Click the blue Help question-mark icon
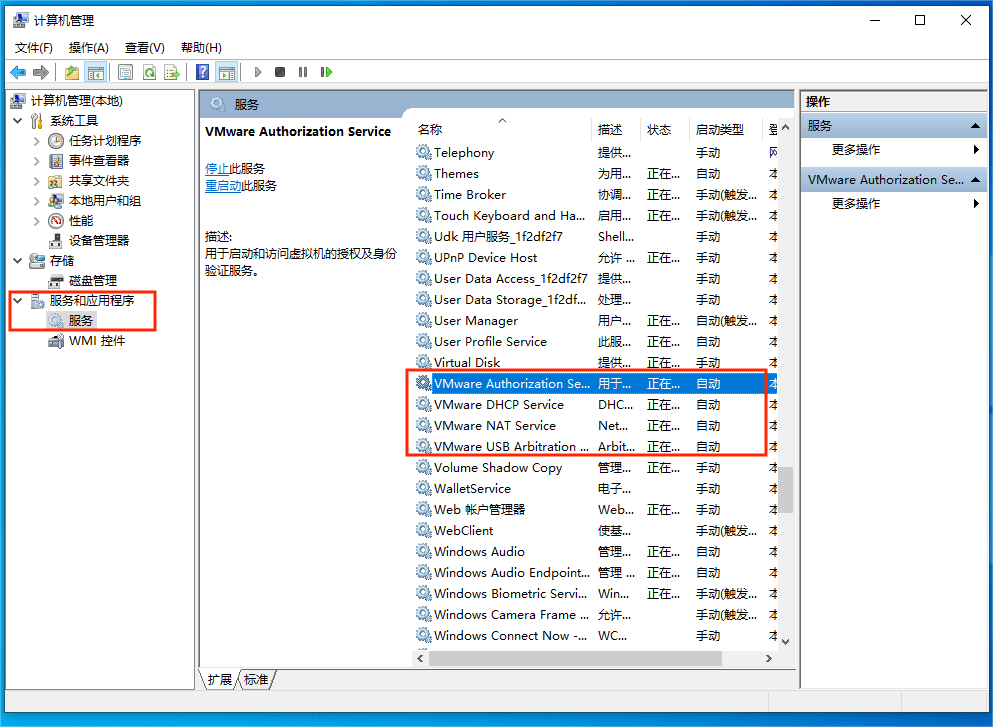The height and width of the screenshot is (727, 993). click(203, 72)
